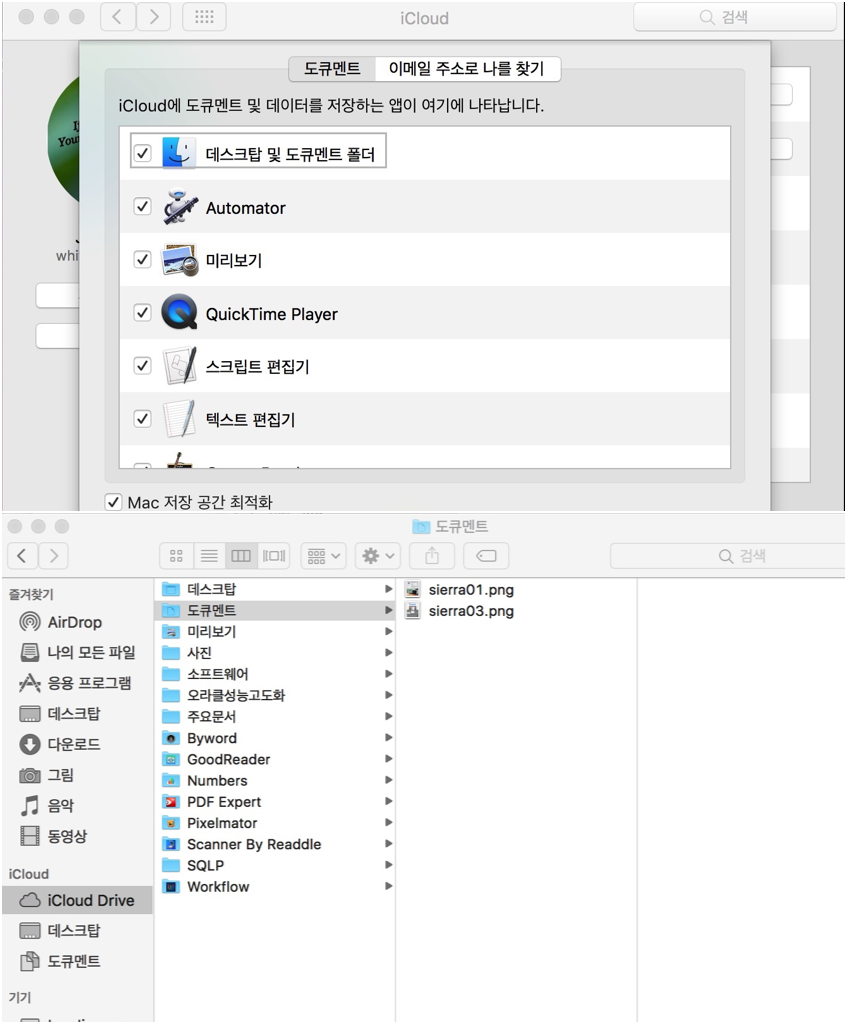Image resolution: width=847 pixels, height=1024 pixels.
Task: Go forward in iCloud preferences window
Action: click(x=154, y=17)
